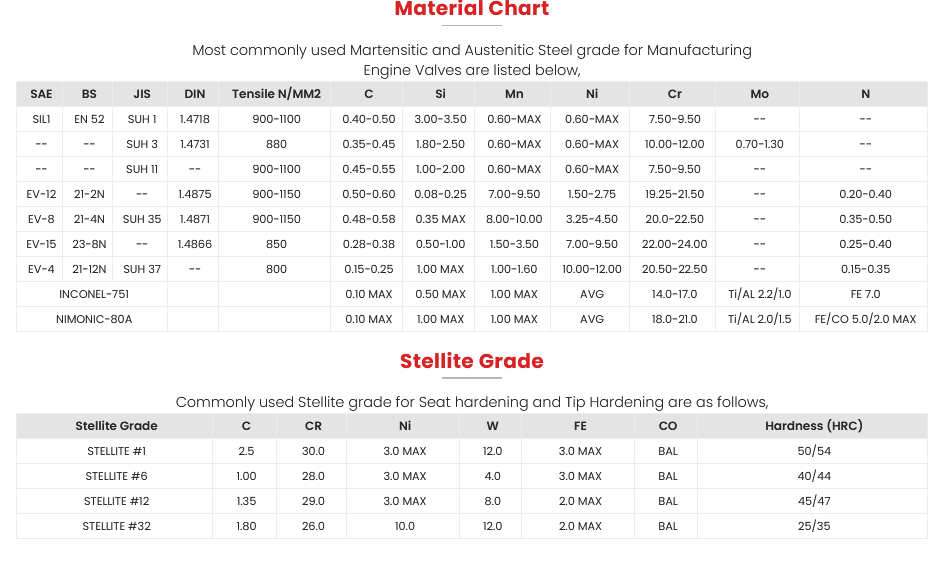Select the 1.4866 DIN value
Image resolution: width=936 pixels, height=561 pixels.
pos(195,244)
